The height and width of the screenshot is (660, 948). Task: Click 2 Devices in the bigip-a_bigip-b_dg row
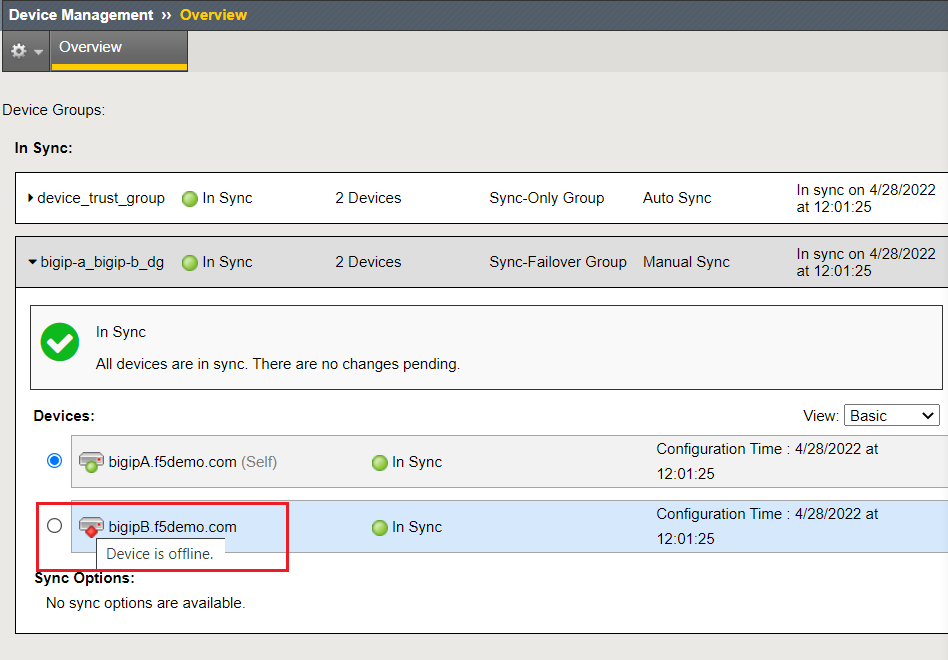(x=368, y=262)
